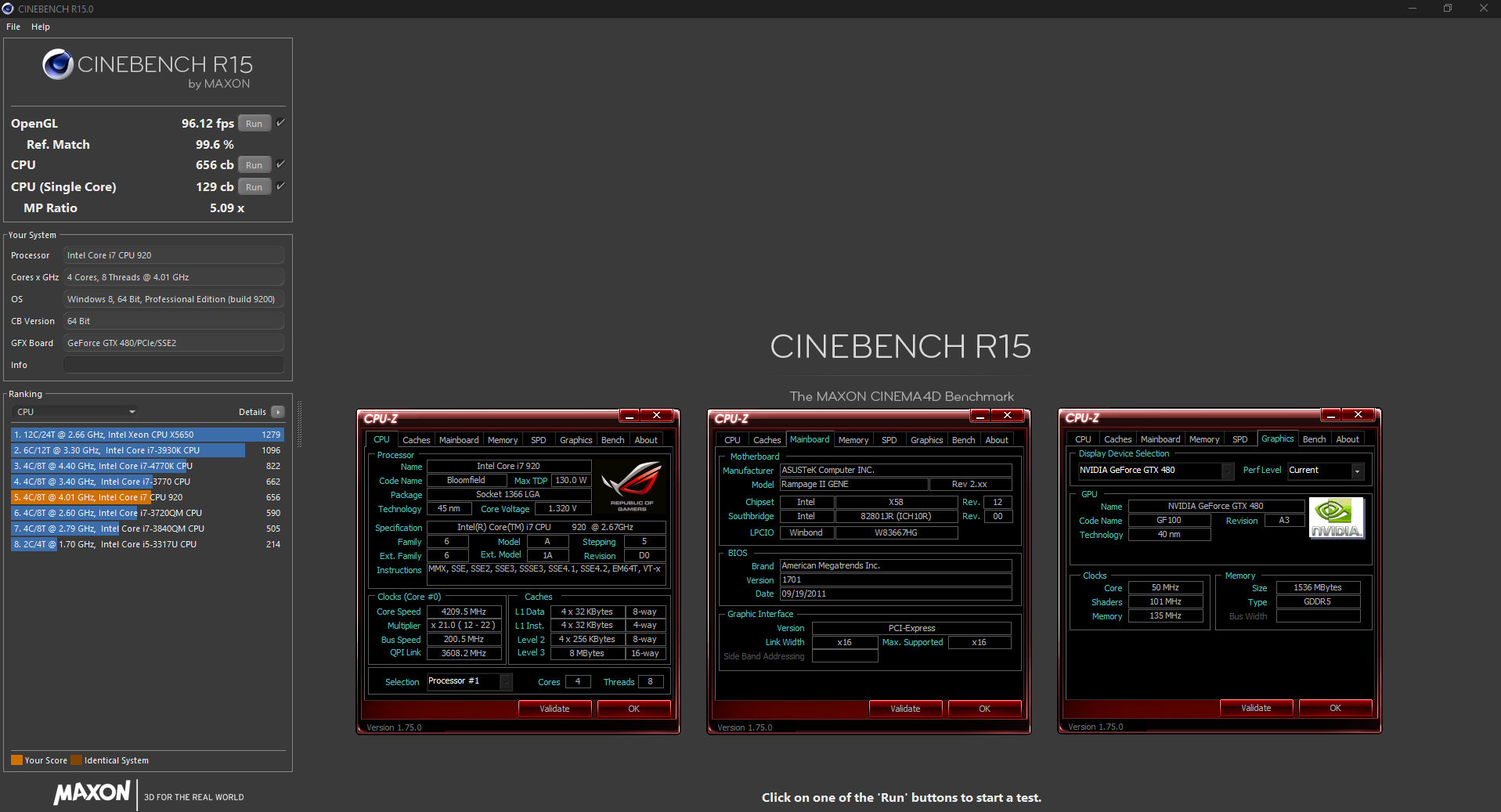Open CPU tab in Mainboard CPU-Z window

(x=732, y=440)
